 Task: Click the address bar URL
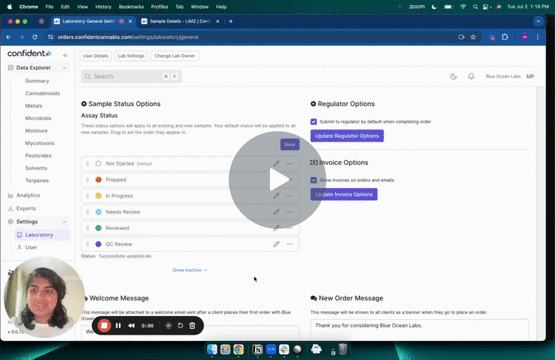point(128,37)
